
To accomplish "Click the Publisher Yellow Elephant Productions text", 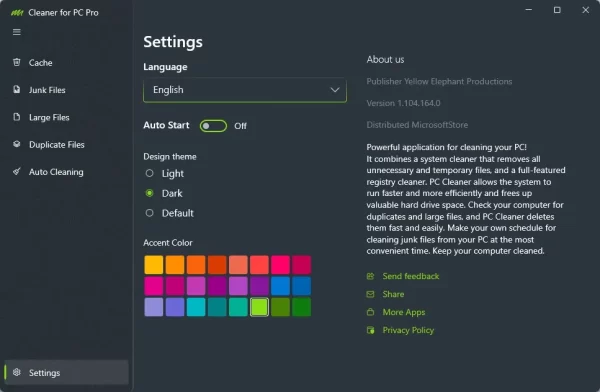I will click(439, 81).
